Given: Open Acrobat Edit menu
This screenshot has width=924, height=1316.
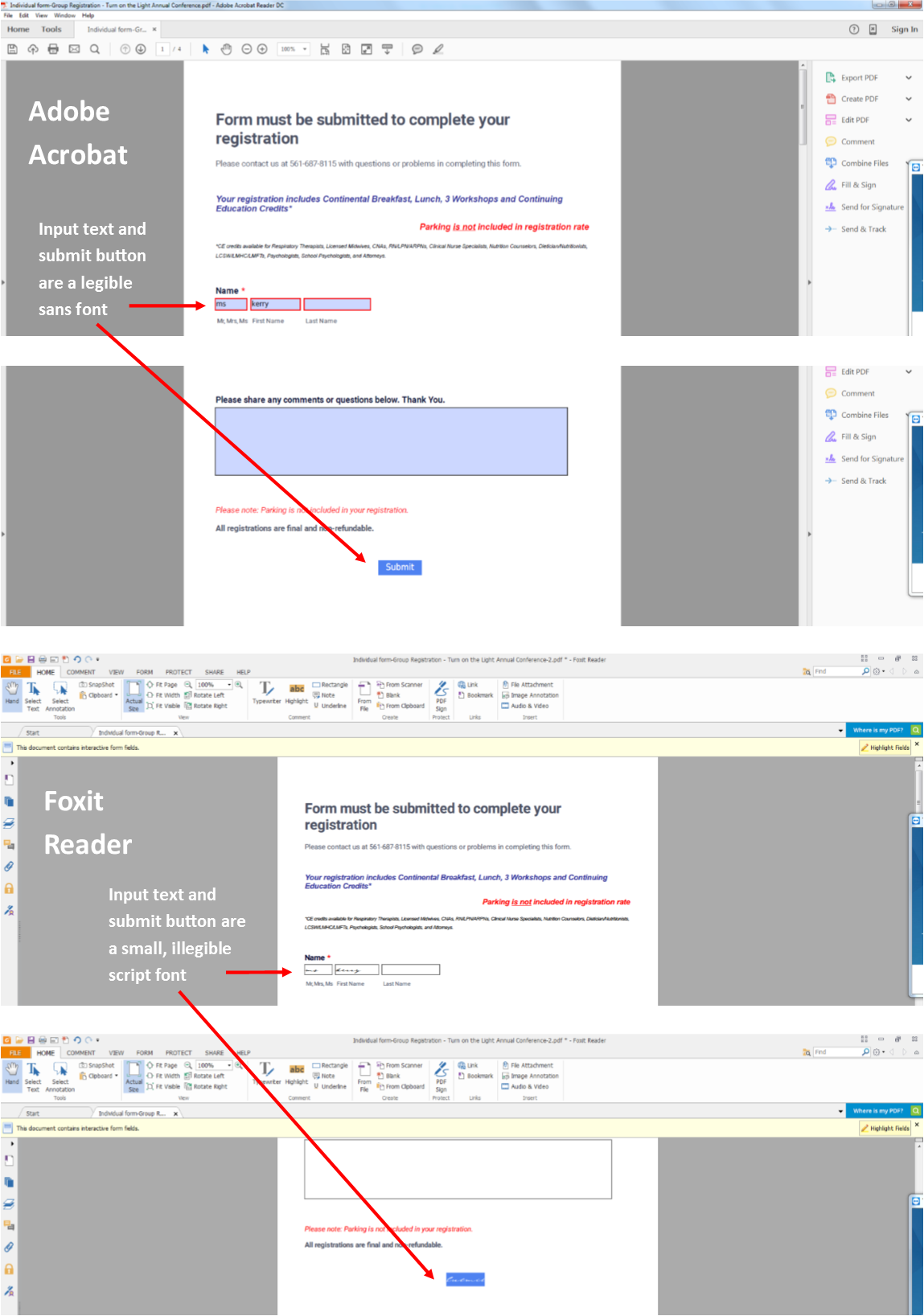Looking at the screenshot, I should (24, 15).
